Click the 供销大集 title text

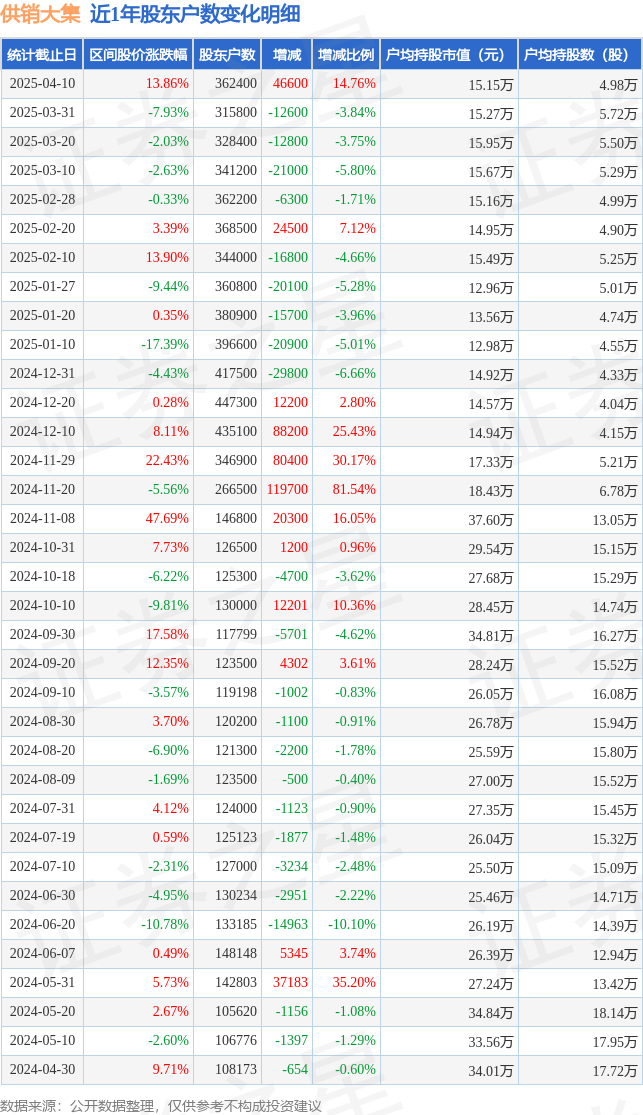point(41,14)
